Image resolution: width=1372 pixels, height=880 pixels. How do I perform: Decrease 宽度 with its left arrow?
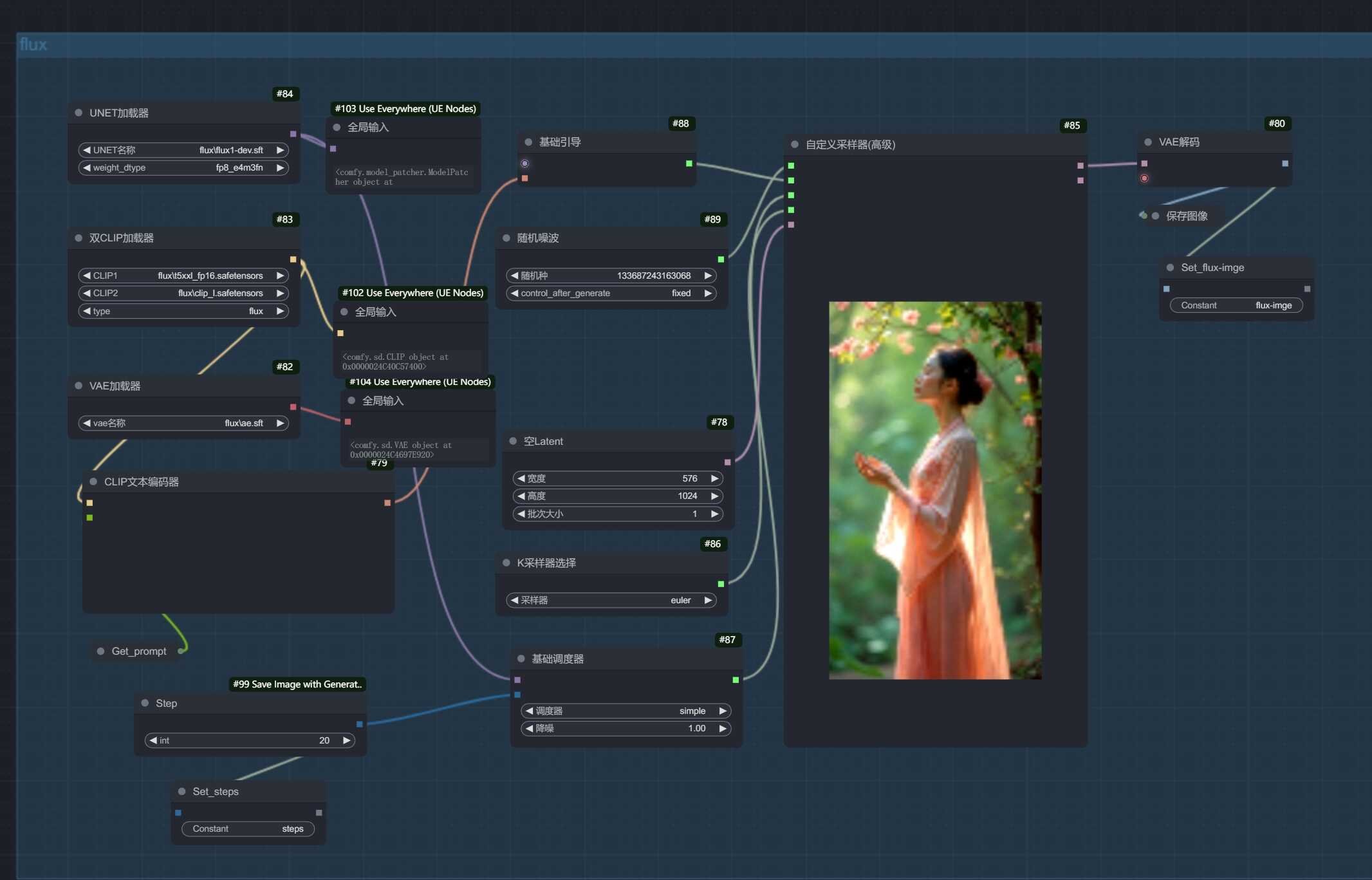[x=521, y=478]
